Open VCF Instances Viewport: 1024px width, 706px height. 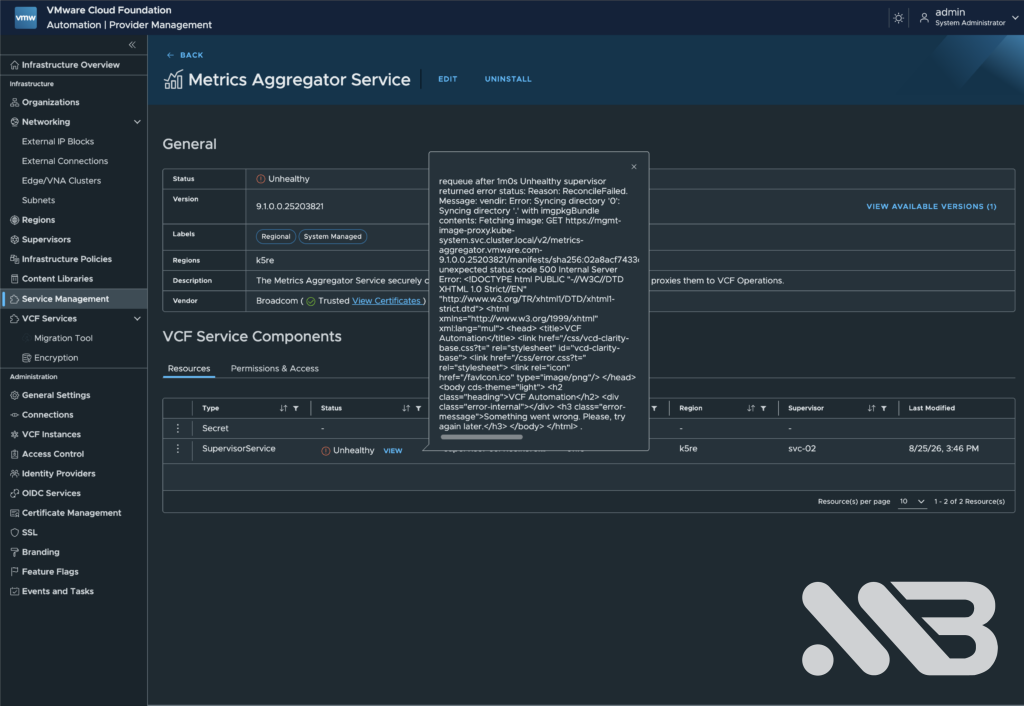[51, 434]
